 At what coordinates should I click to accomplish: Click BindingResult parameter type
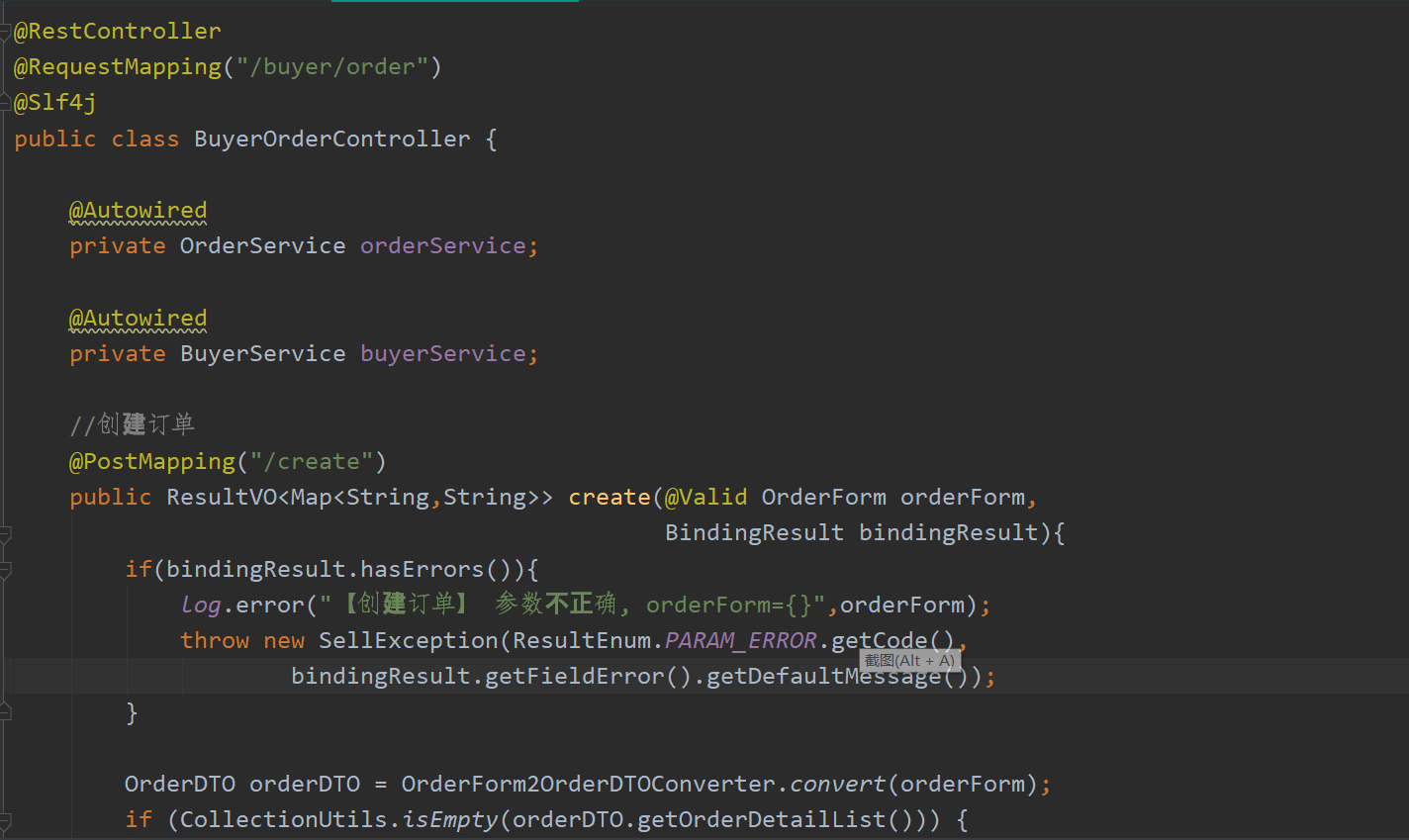(x=755, y=533)
